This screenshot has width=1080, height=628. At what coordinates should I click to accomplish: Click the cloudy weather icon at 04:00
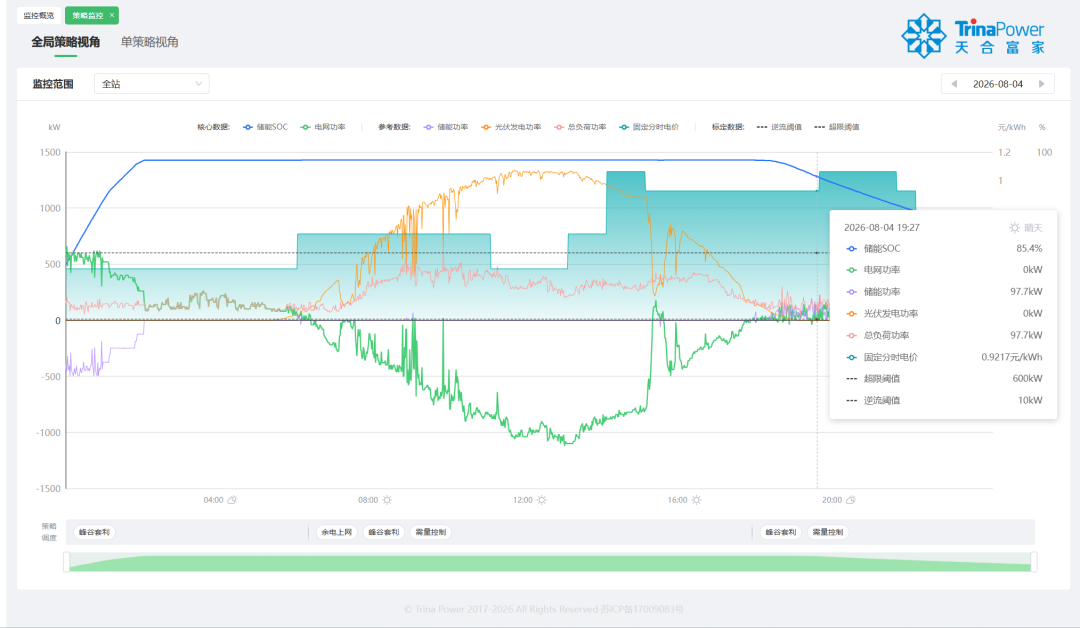(232, 500)
